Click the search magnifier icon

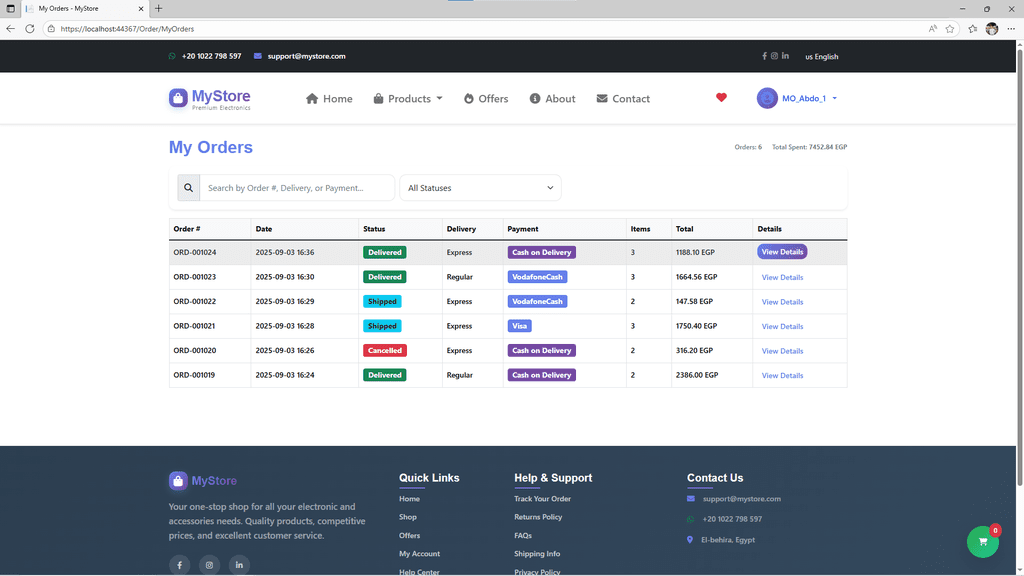(188, 188)
